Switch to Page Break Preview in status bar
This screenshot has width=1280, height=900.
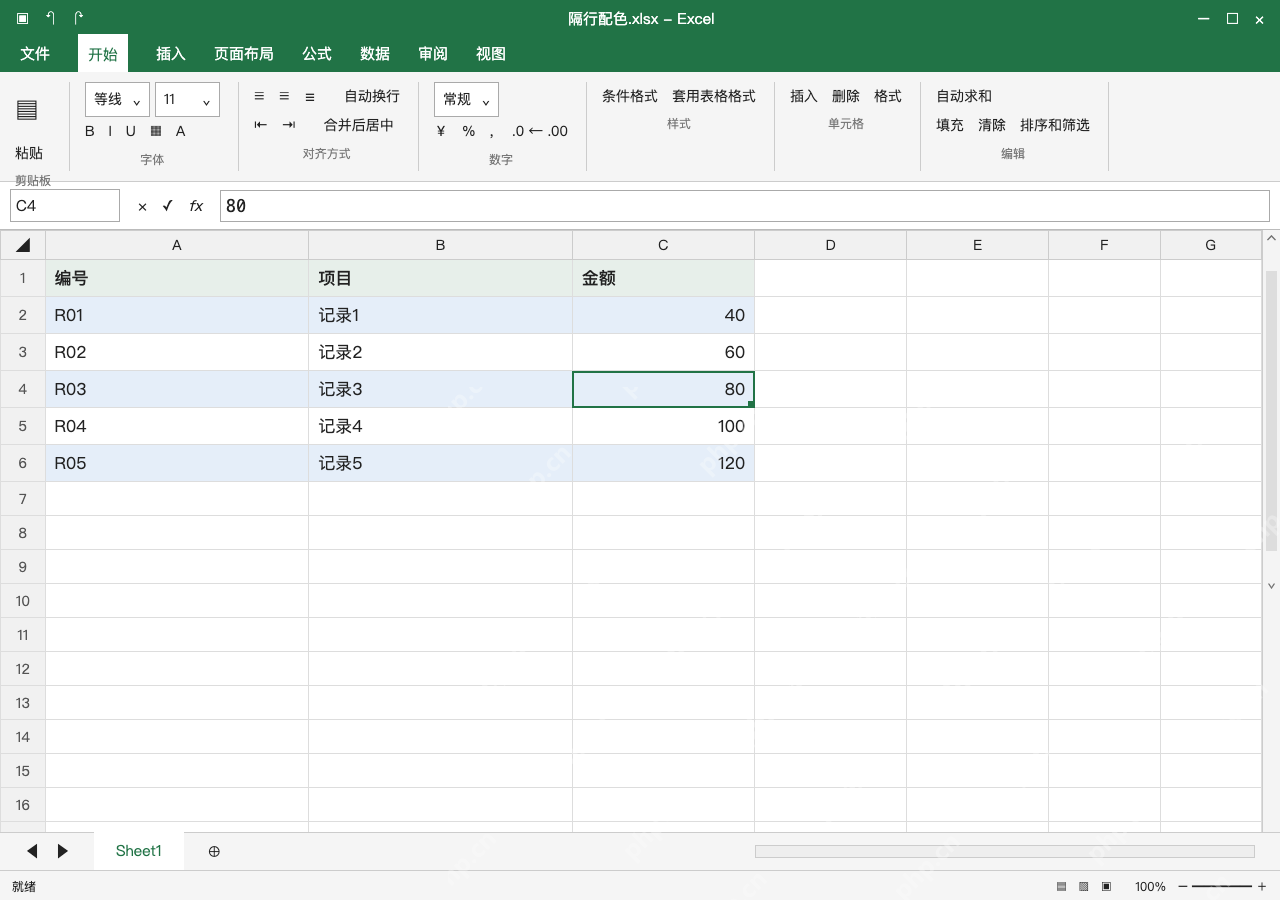coord(1106,887)
